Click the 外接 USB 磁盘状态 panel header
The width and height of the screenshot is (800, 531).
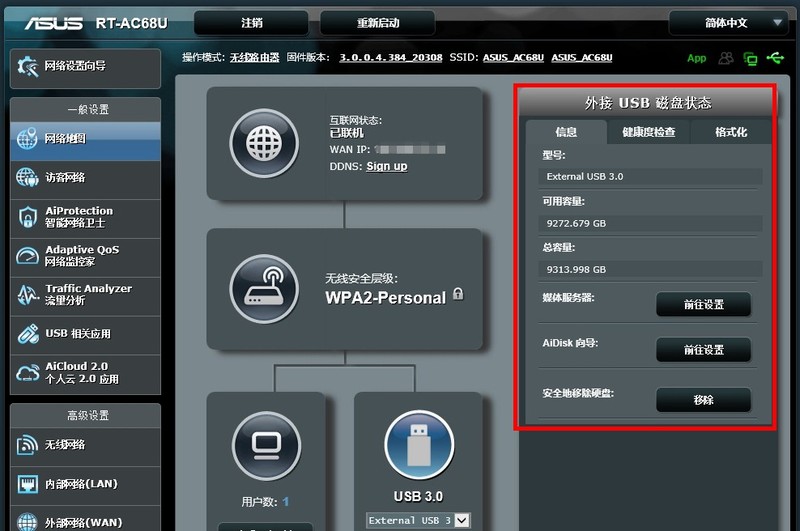[647, 103]
